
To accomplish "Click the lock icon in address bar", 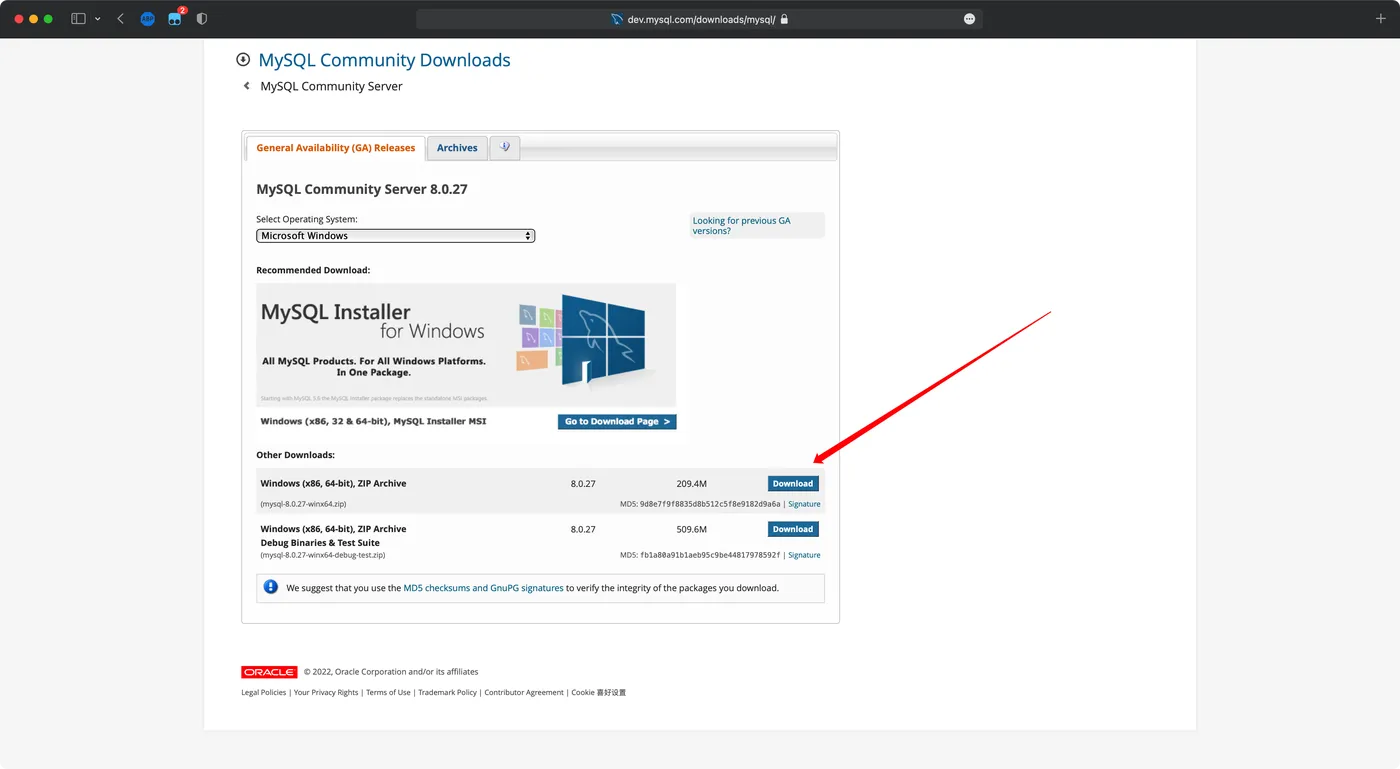I will 784,19.
